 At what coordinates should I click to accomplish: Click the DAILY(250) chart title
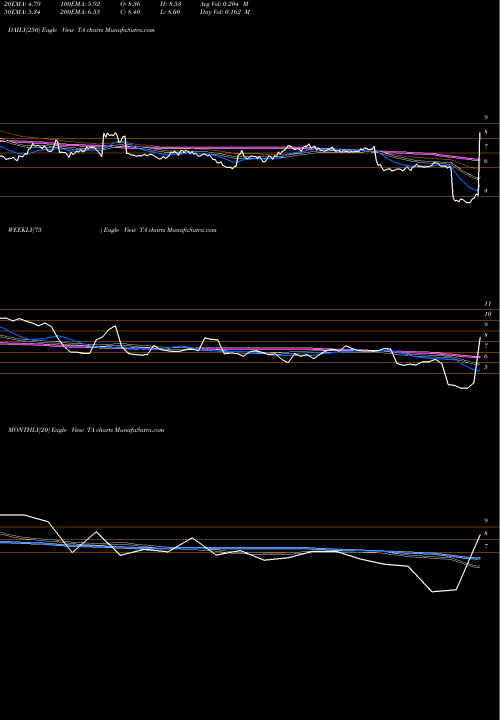point(81,30)
